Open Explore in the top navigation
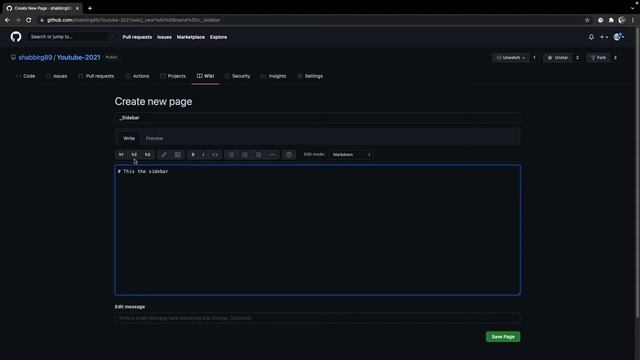The height and width of the screenshot is (360, 640). 218,37
